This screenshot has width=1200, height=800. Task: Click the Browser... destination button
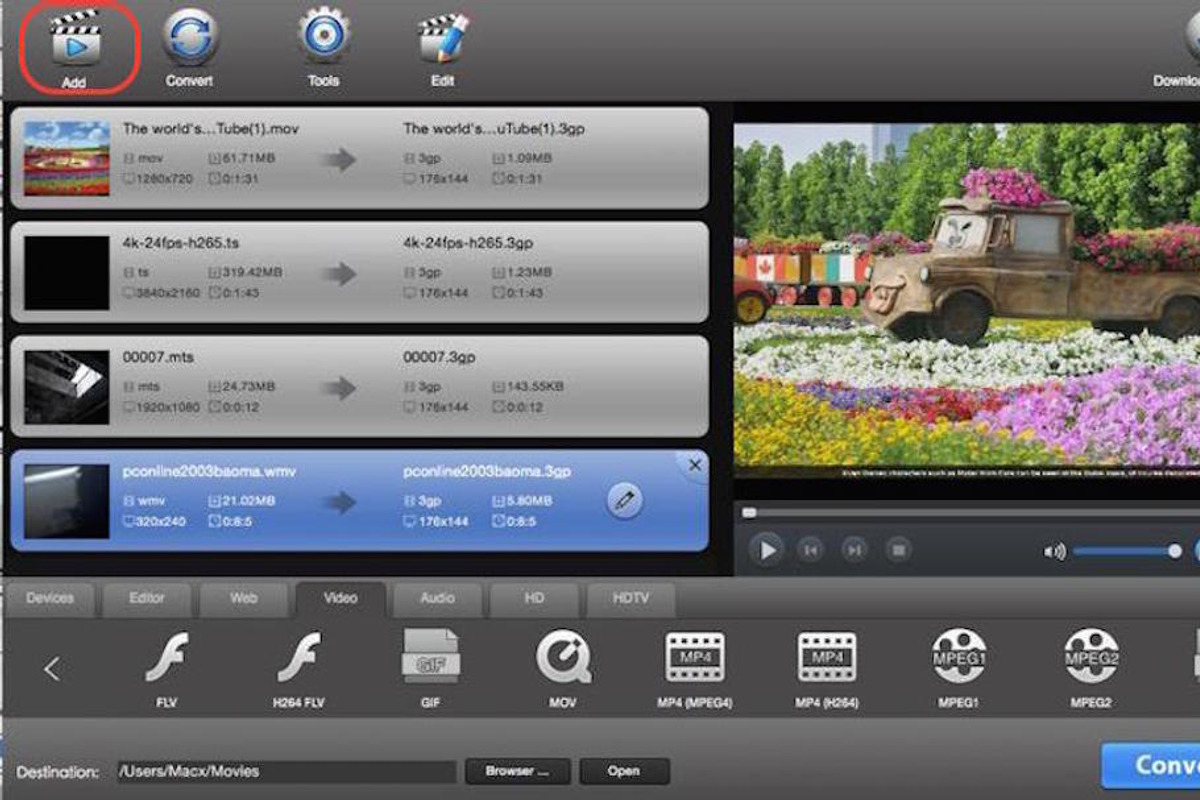[518, 771]
